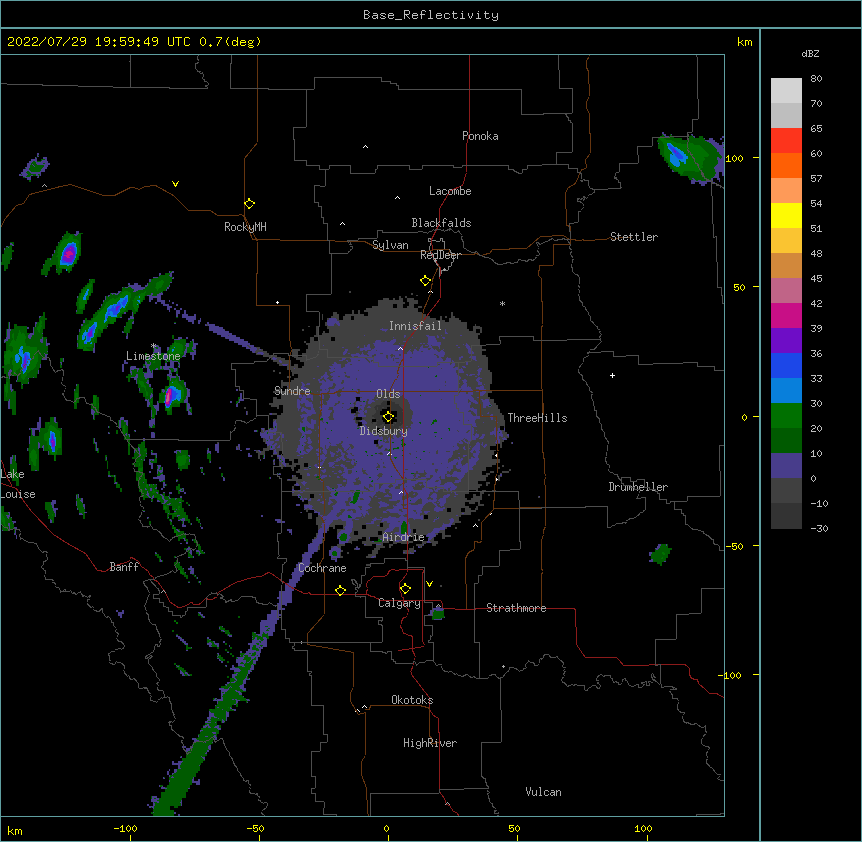Click the storm cell northeast of Stettler
The width and height of the screenshot is (862, 842).
click(690, 158)
